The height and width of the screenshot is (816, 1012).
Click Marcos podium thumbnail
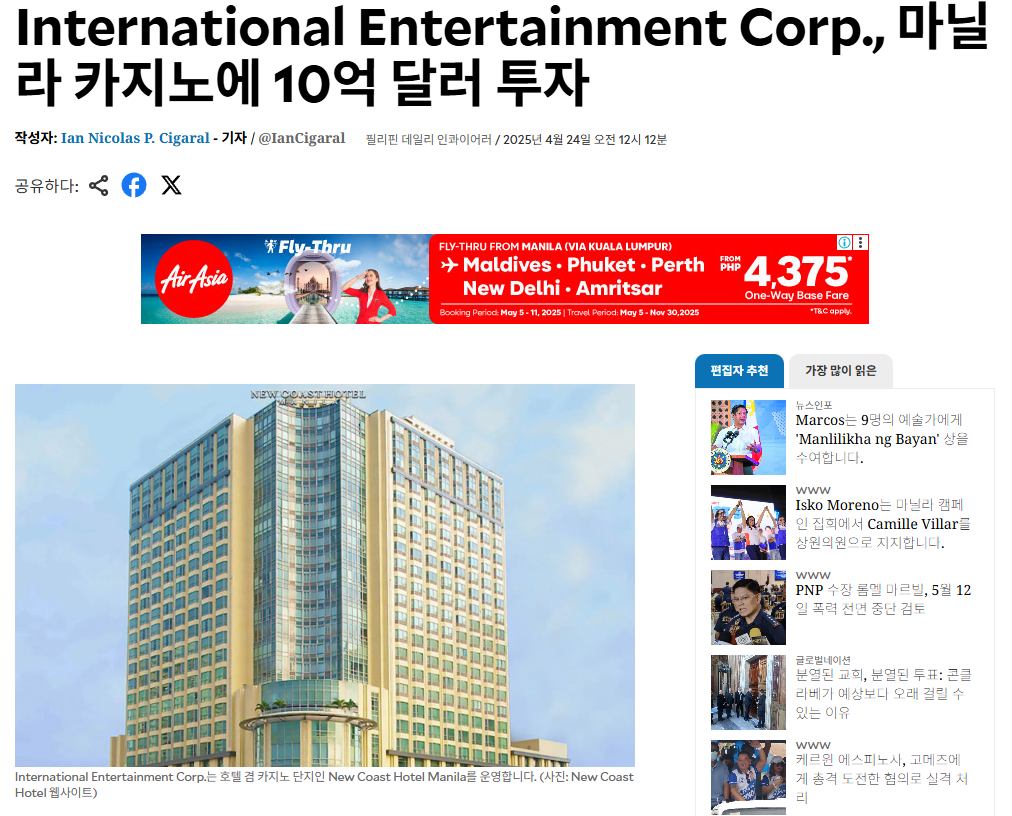(x=748, y=437)
